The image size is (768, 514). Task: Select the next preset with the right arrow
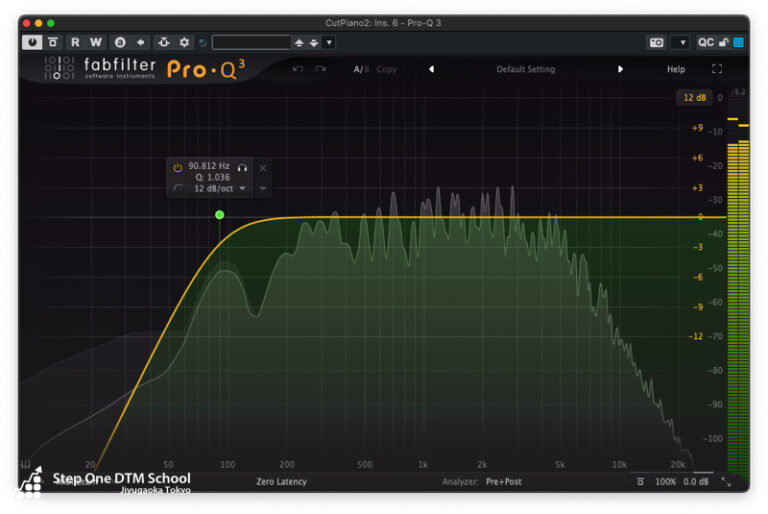point(620,69)
